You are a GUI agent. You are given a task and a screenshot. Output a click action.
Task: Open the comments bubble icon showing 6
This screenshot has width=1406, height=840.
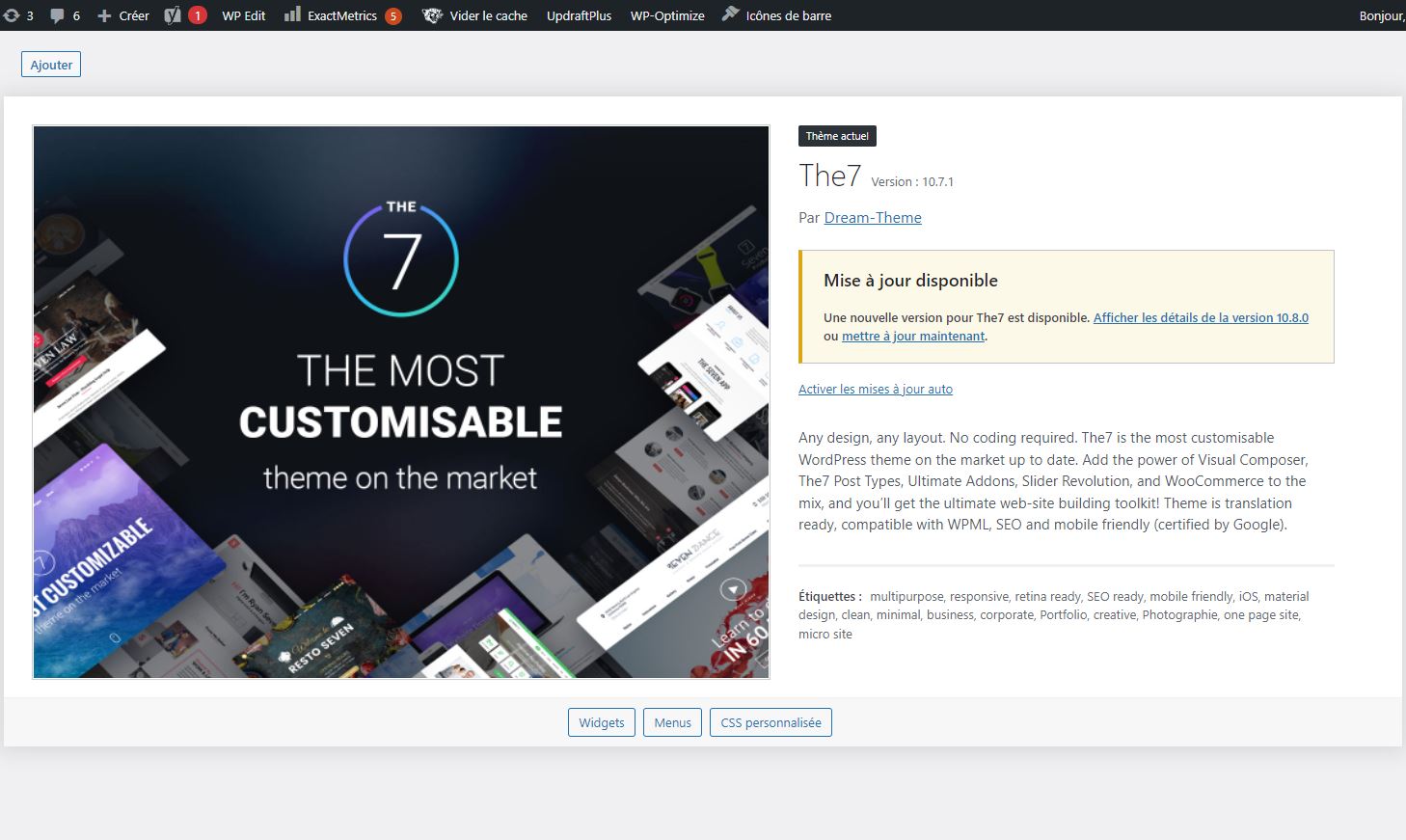[57, 15]
